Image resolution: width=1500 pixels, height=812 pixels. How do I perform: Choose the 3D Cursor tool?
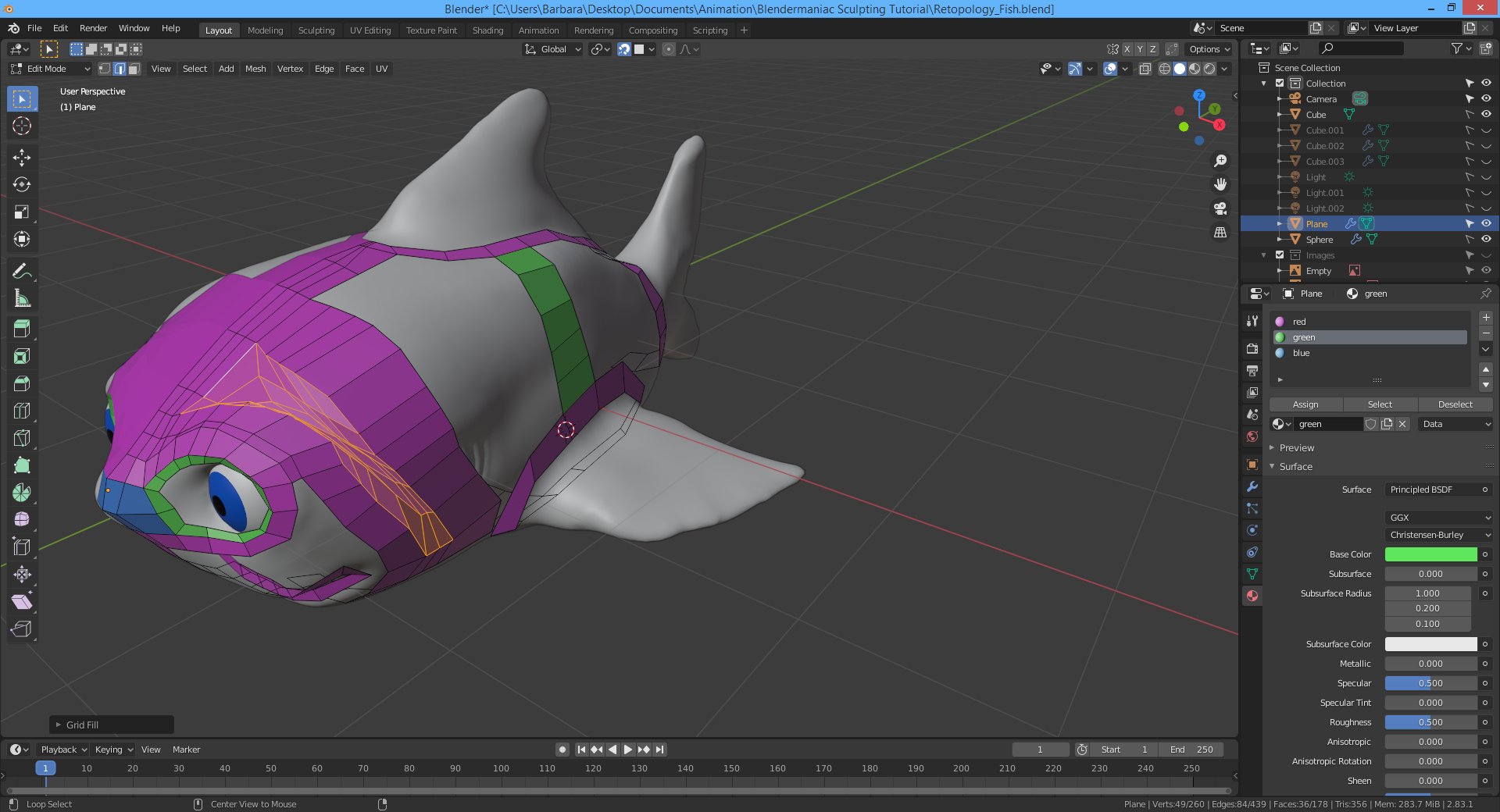click(22, 126)
